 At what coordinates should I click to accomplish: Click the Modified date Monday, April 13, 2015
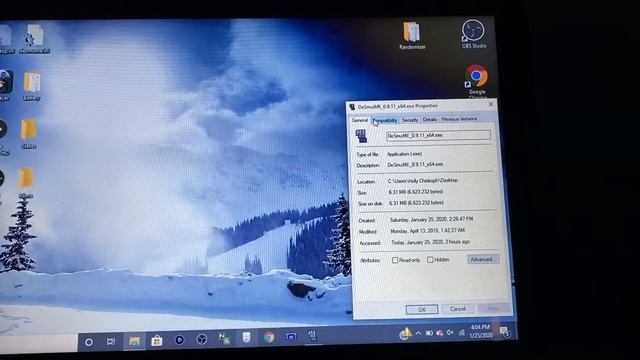pyautogui.click(x=427, y=231)
